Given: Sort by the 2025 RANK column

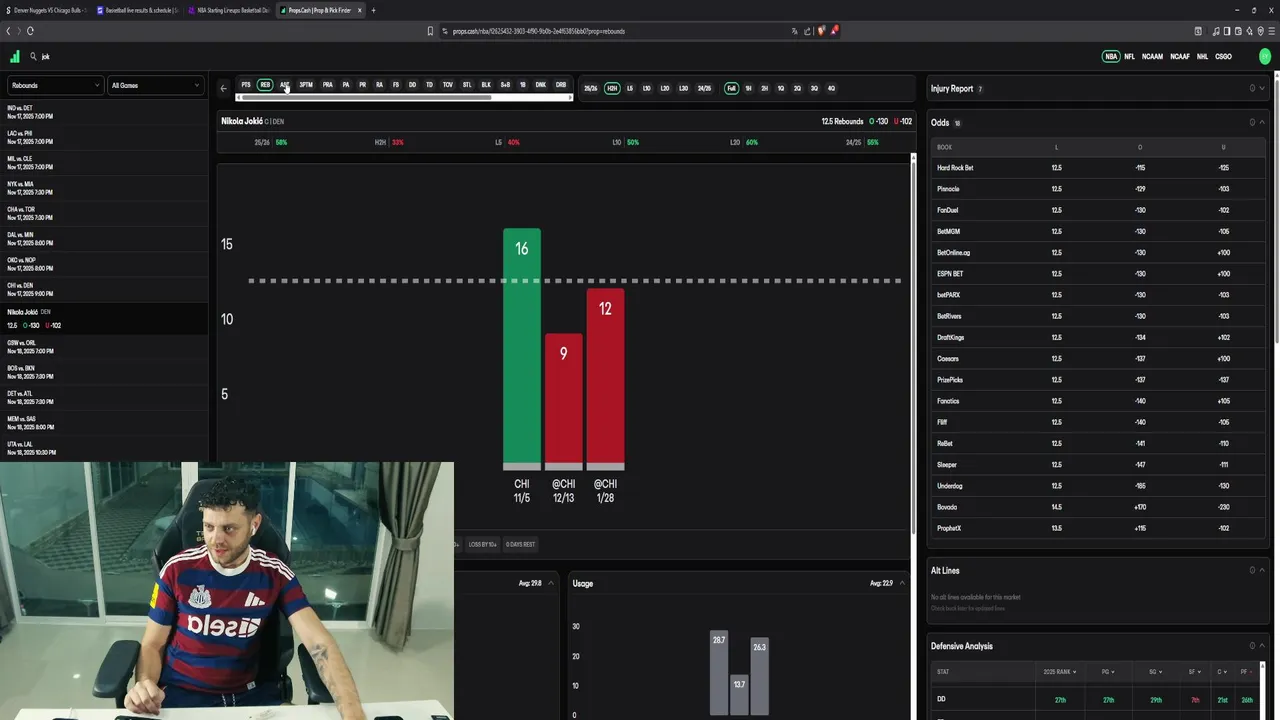Looking at the screenshot, I should pyautogui.click(x=1060, y=672).
